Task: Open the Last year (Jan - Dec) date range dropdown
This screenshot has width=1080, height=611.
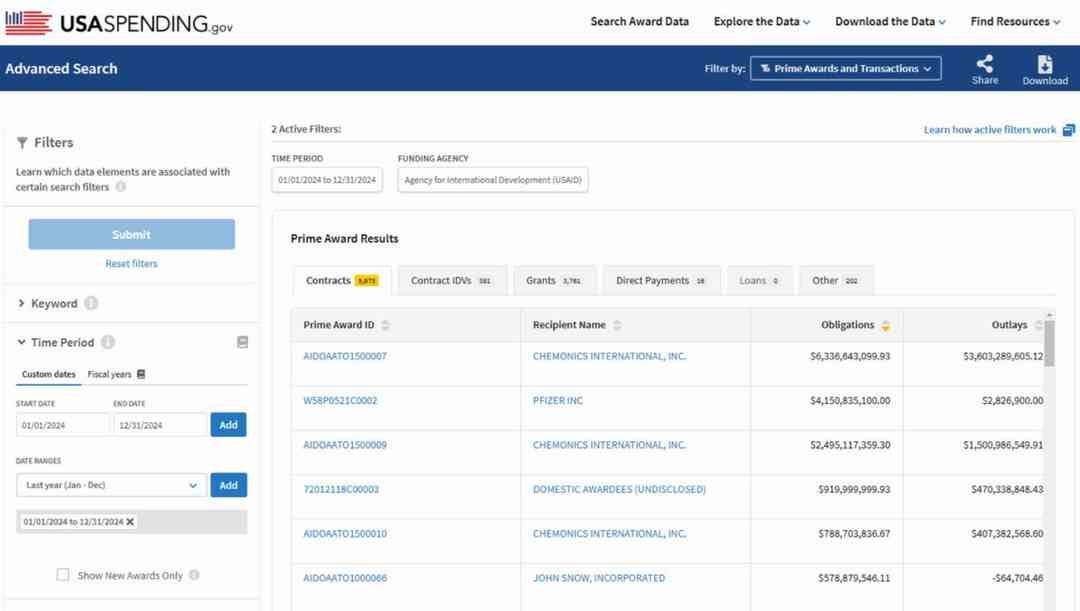Action: tap(112, 485)
